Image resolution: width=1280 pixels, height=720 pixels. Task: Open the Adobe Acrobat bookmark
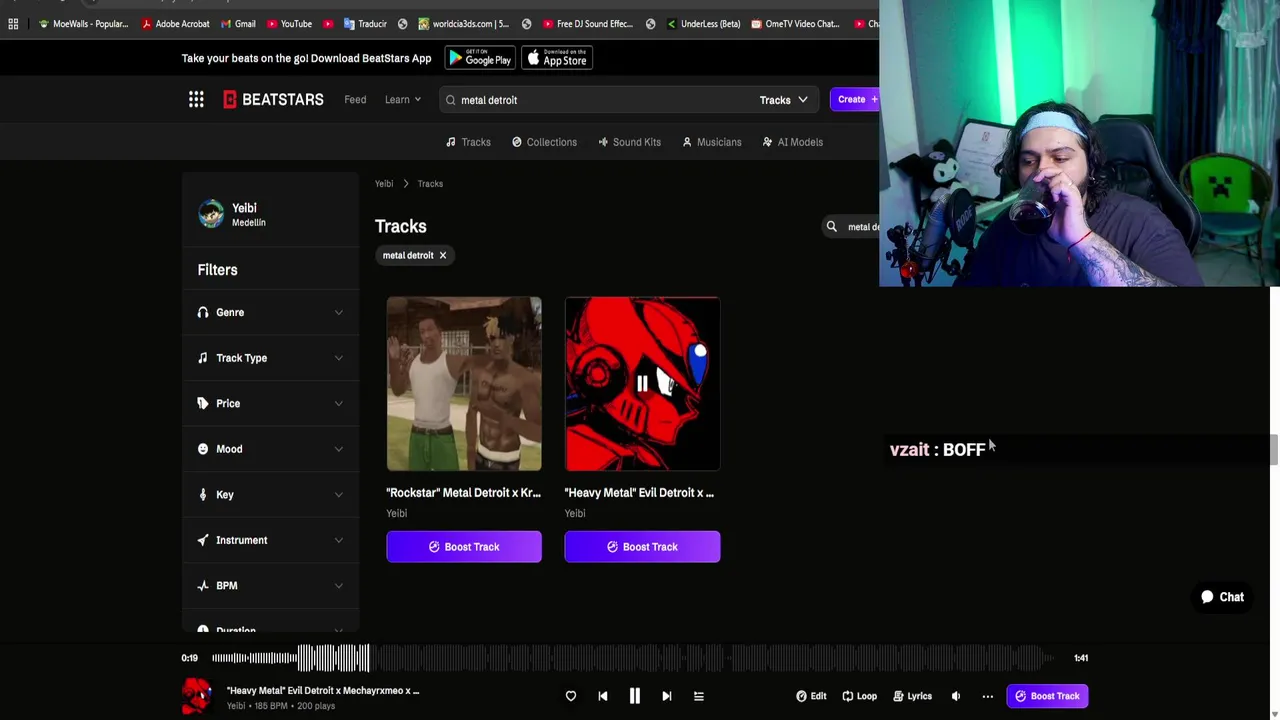pyautogui.click(x=175, y=24)
